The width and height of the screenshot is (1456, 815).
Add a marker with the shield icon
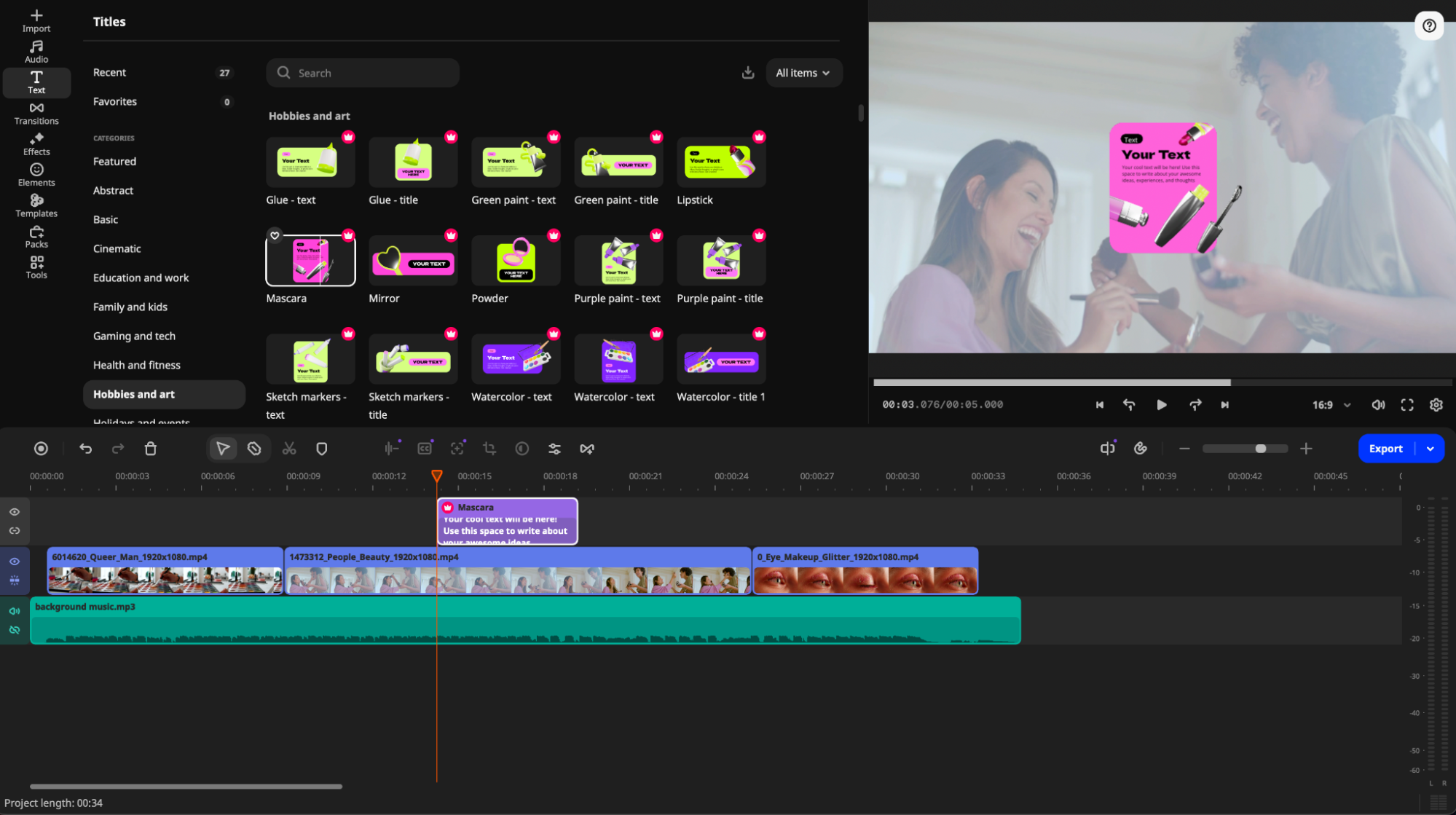tap(321, 449)
